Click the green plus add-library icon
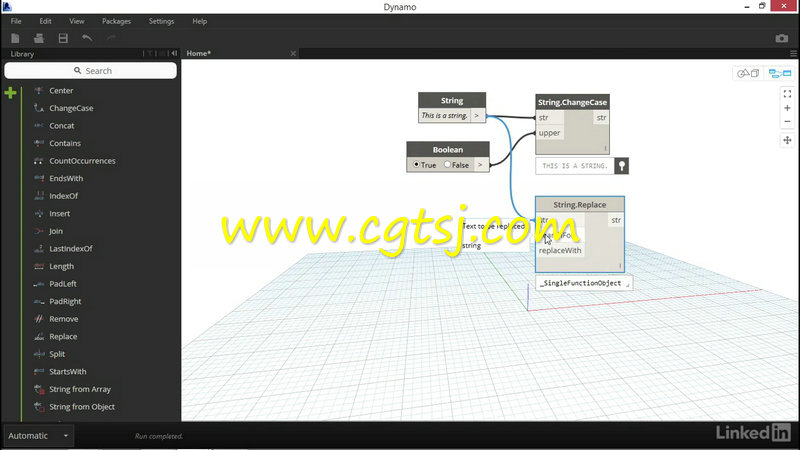Viewport: 800px width, 450px height. (x=10, y=93)
